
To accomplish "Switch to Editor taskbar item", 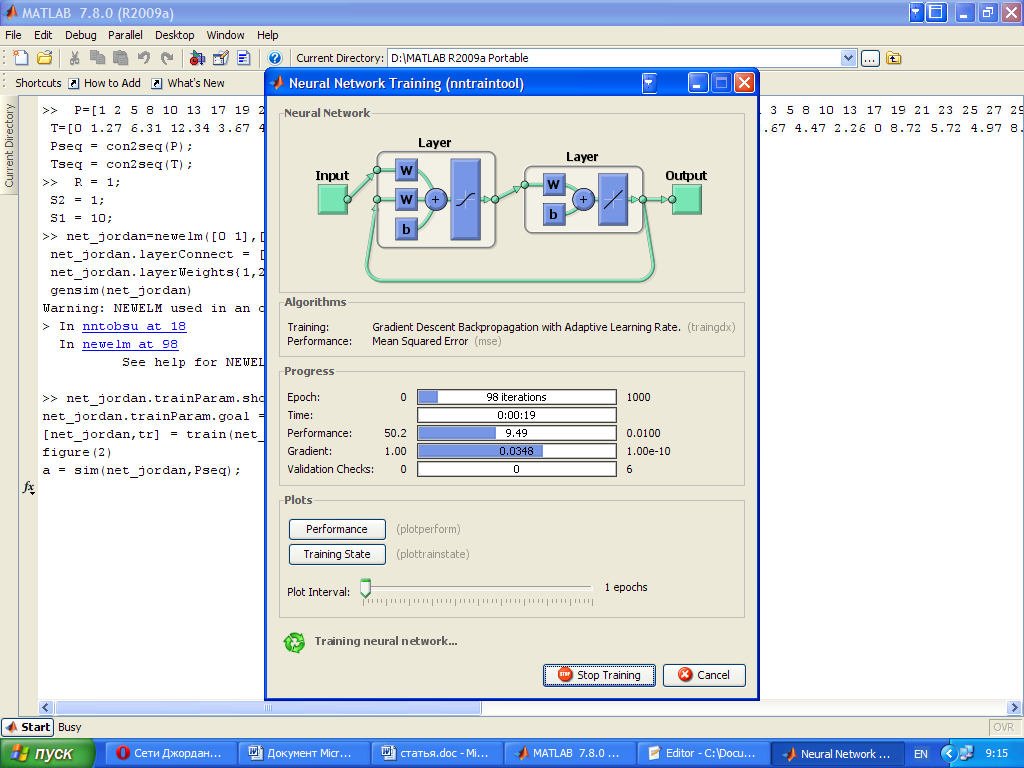I will [702, 754].
